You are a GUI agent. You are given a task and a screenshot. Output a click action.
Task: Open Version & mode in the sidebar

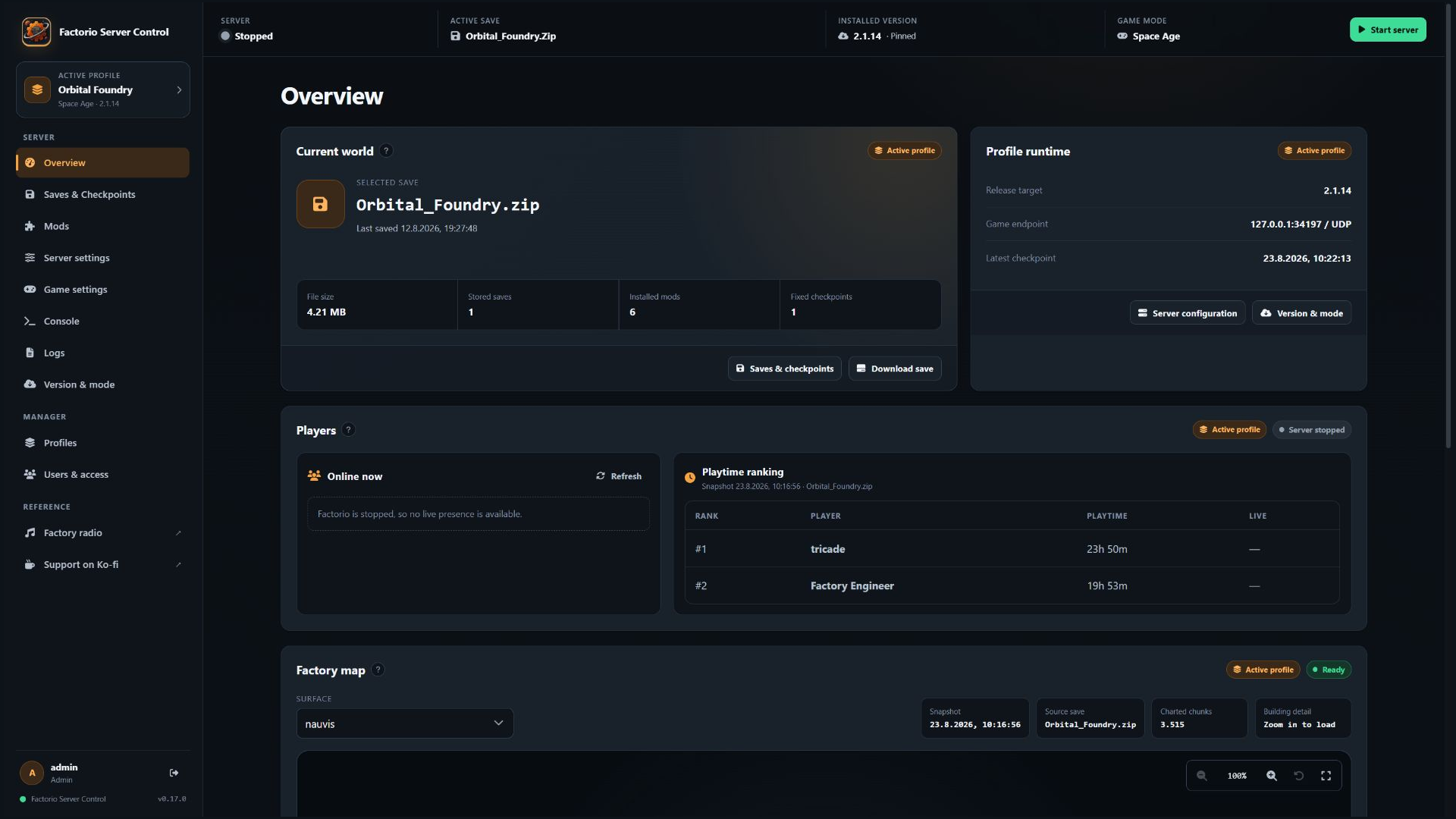[103, 384]
